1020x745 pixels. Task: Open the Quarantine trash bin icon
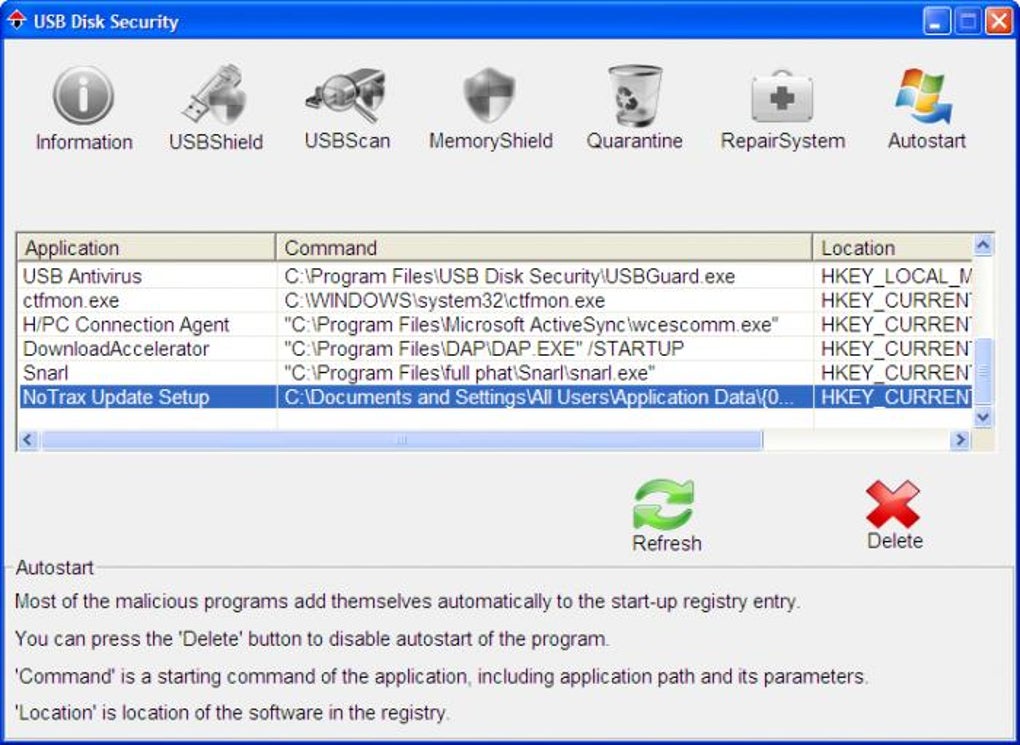pos(634,96)
